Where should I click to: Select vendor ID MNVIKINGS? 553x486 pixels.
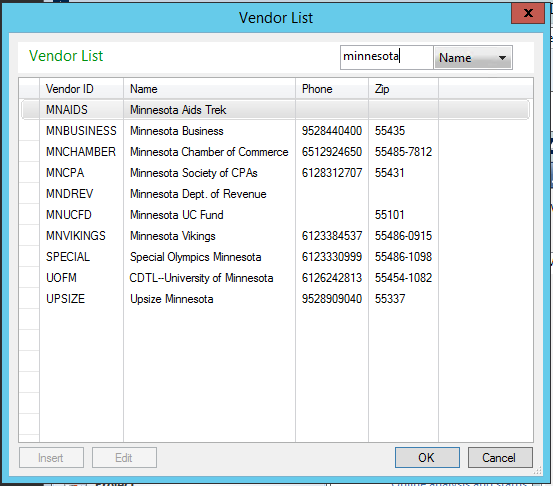click(76, 236)
